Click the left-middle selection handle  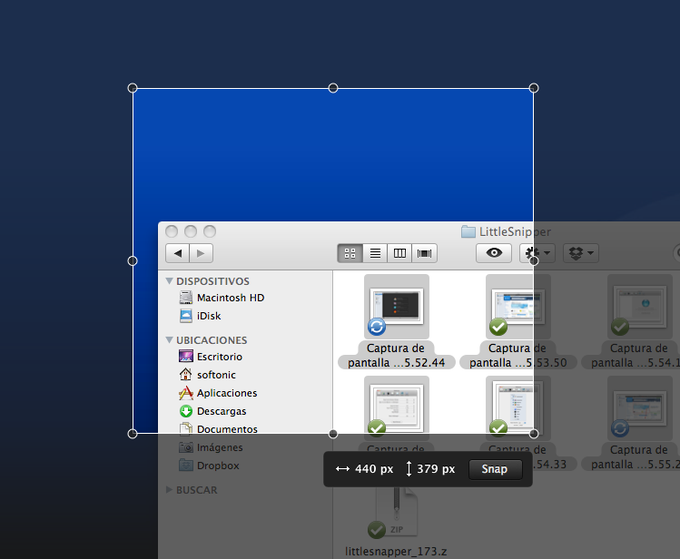tap(132, 261)
